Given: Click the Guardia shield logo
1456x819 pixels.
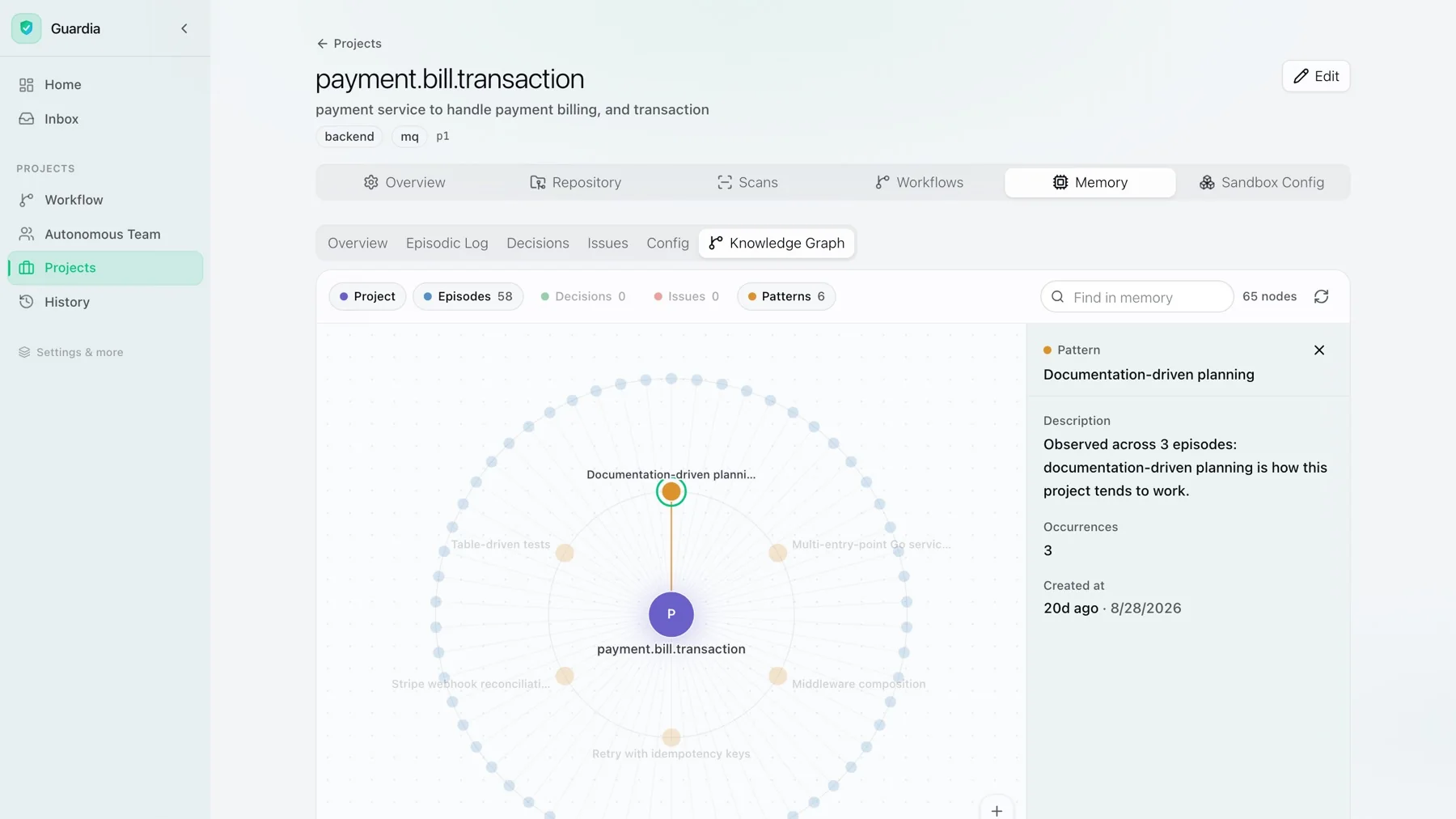Looking at the screenshot, I should [x=26, y=28].
